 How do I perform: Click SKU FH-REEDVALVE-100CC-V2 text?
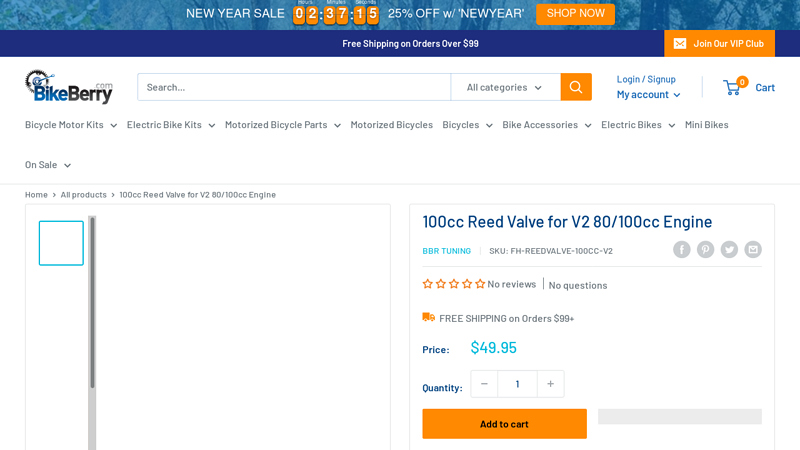tap(551, 251)
